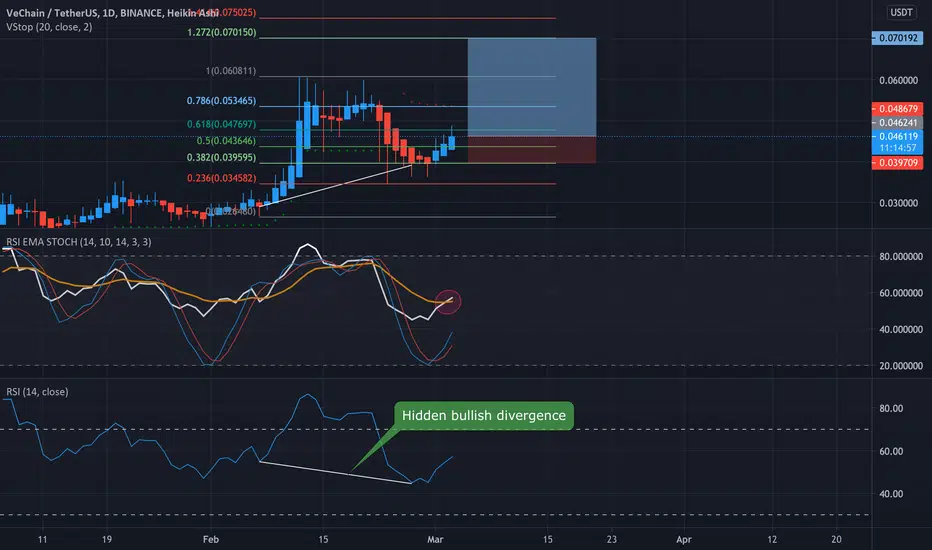This screenshot has height=550, width=932.
Task: Click the Feb date label on time axis
Action: [210, 539]
